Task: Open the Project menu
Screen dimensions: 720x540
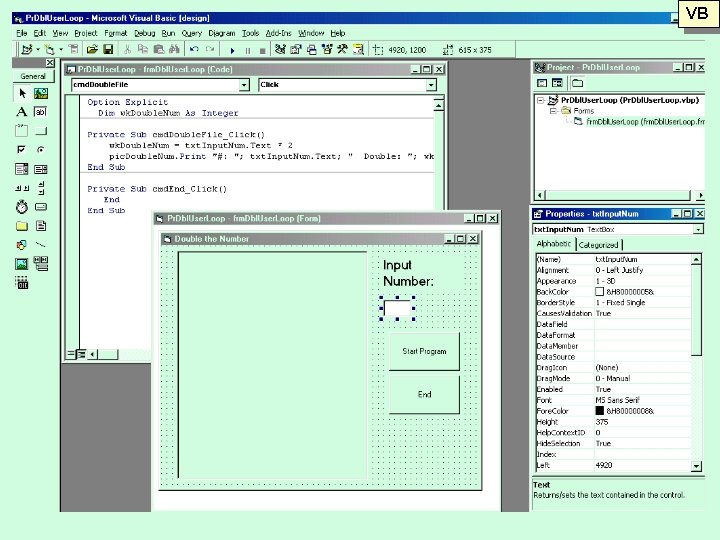Action: [86, 33]
